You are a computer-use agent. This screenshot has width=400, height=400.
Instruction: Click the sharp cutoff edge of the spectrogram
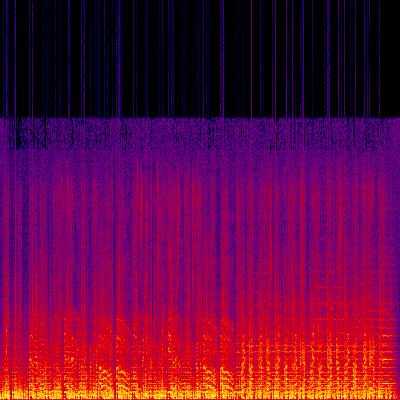(200, 117)
